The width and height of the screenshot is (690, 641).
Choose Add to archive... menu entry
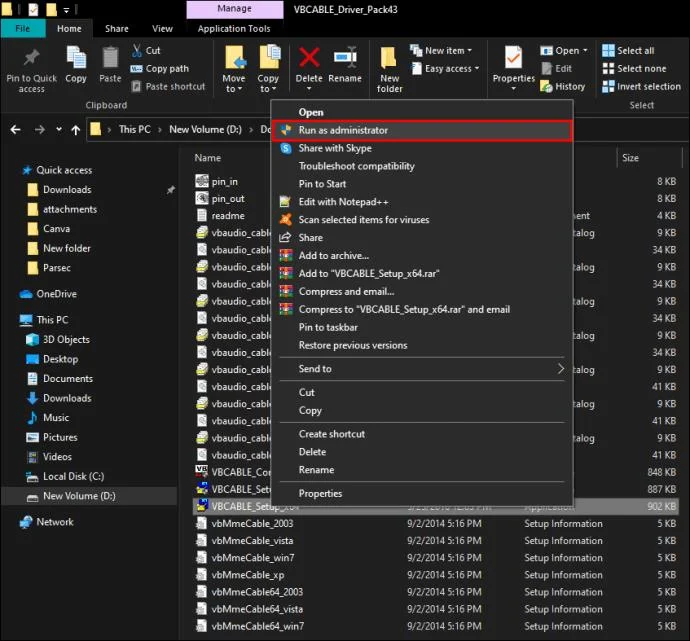point(422,256)
